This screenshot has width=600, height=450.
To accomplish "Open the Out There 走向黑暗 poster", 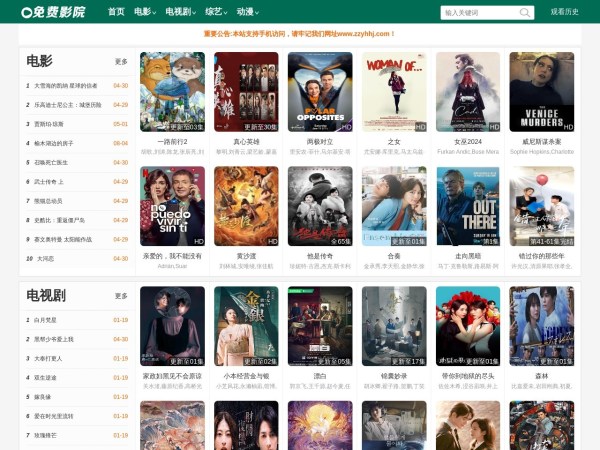I will point(468,206).
